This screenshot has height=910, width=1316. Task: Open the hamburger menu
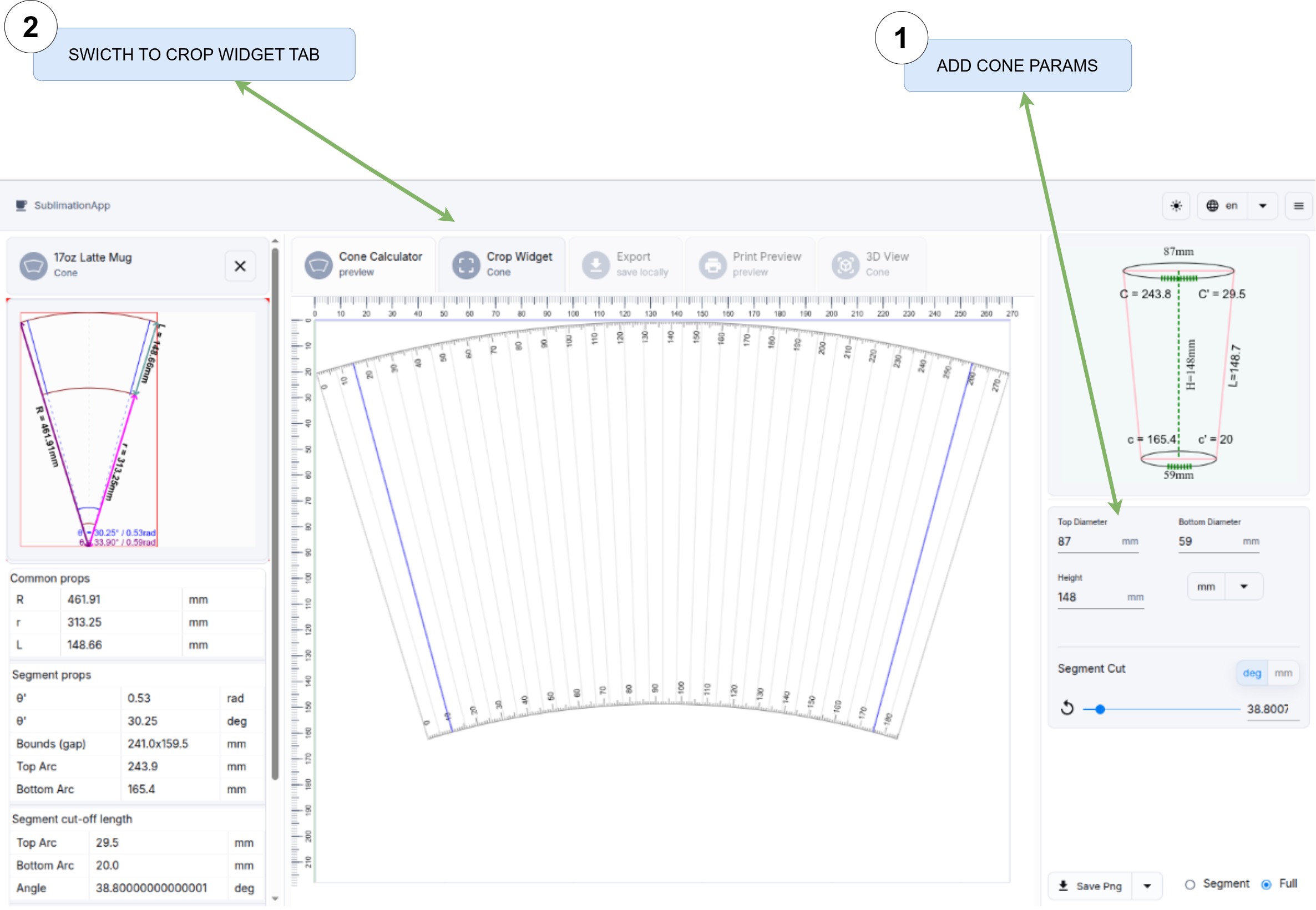tap(1298, 206)
